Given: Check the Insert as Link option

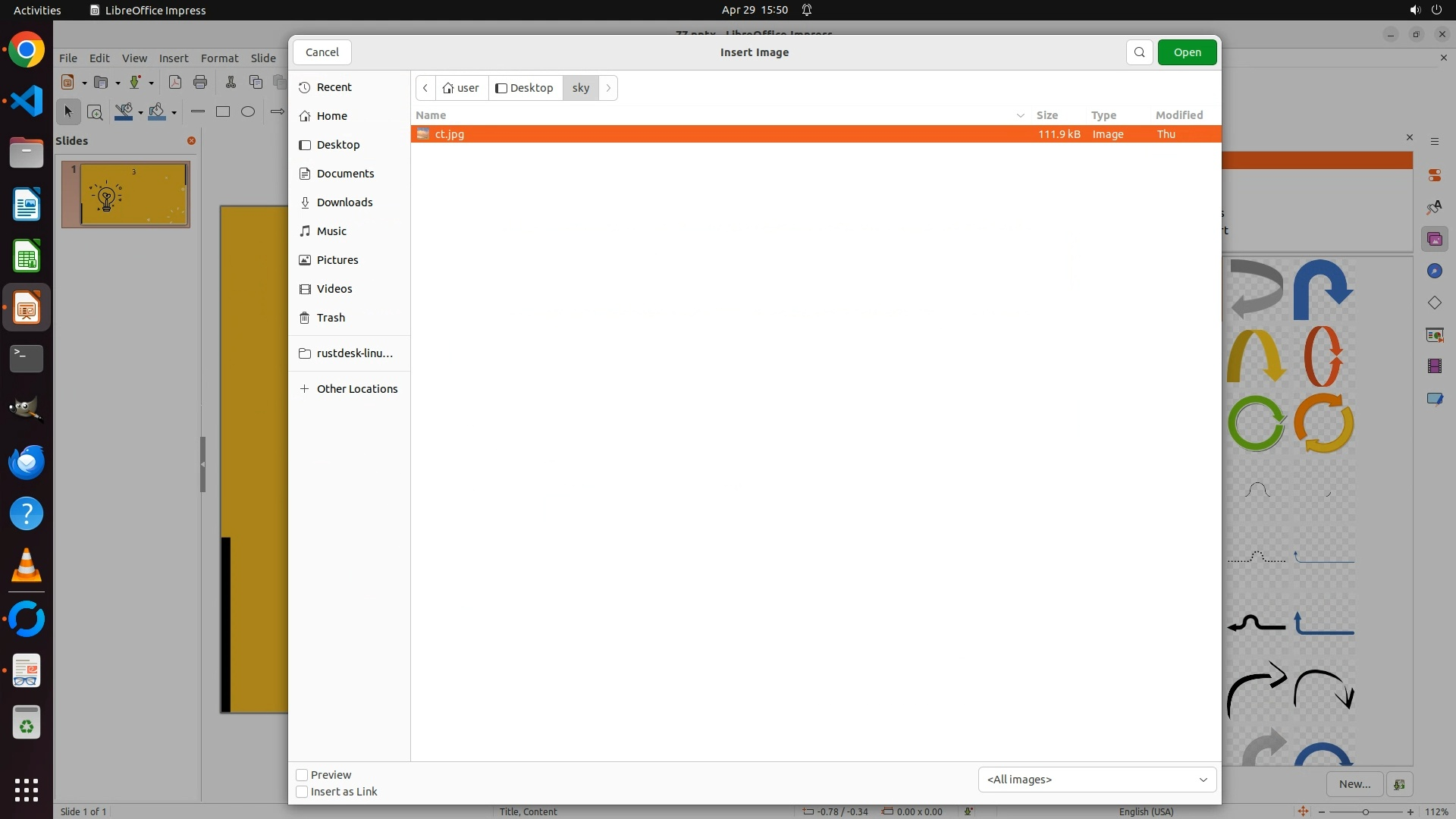Looking at the screenshot, I should (x=302, y=792).
